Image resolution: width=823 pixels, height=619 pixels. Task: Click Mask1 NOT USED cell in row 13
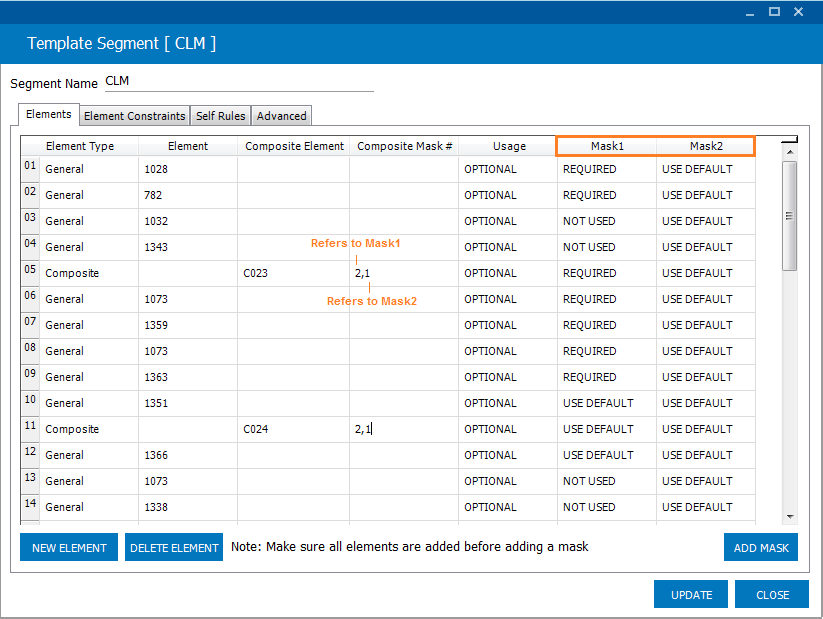(x=607, y=481)
